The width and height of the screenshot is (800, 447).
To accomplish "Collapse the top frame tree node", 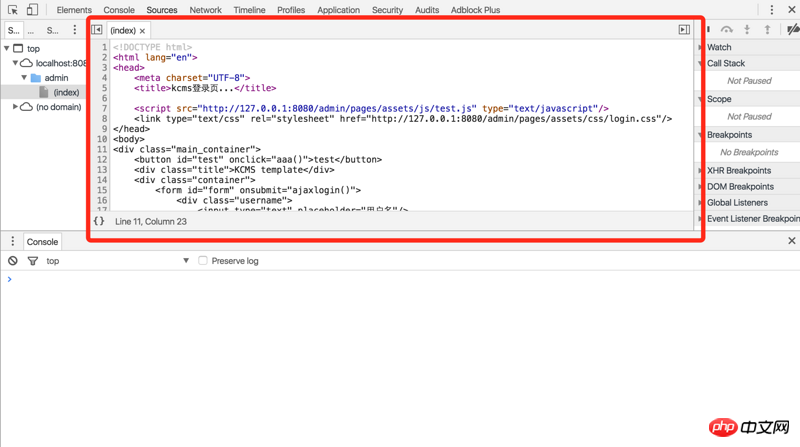I will click(x=7, y=48).
